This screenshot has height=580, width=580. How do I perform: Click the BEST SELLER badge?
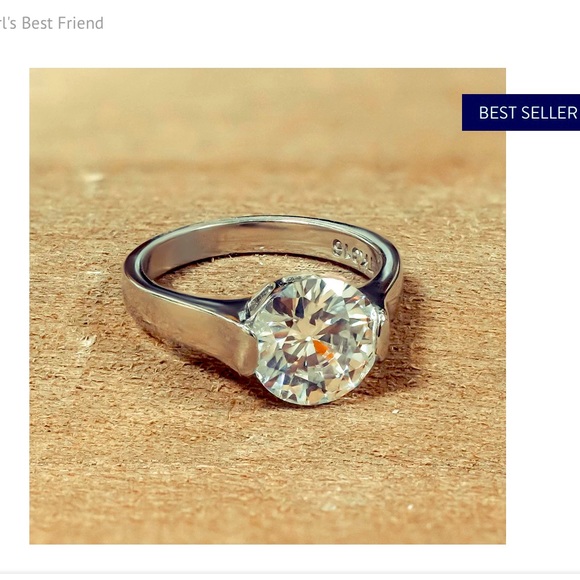click(521, 112)
